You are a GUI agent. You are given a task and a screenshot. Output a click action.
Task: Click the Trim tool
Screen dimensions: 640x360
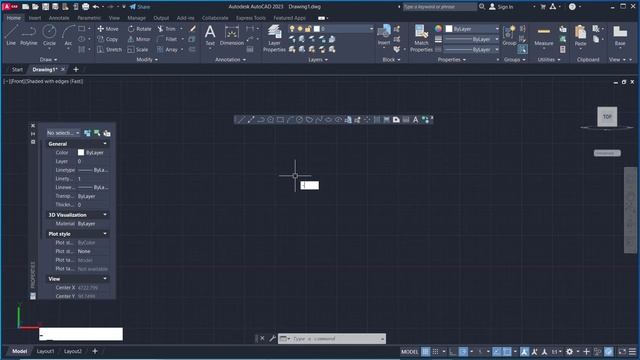(167, 29)
